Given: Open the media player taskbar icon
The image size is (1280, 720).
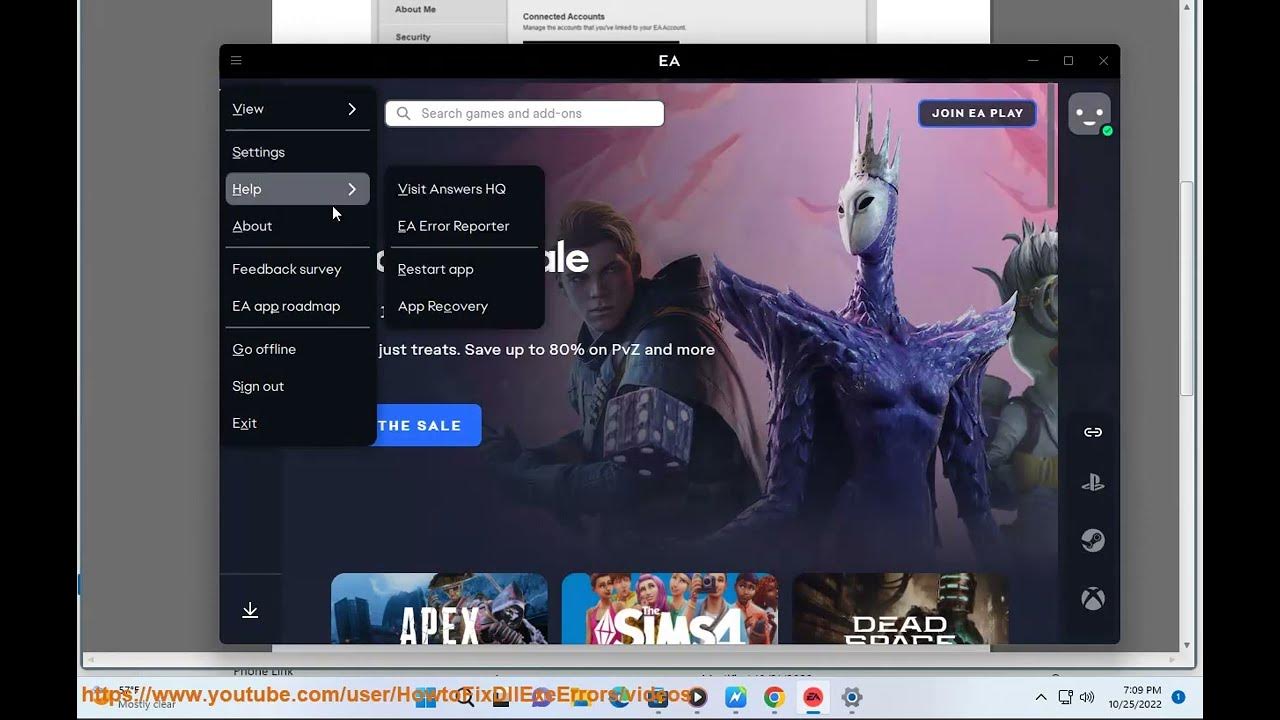Looking at the screenshot, I should point(697,697).
